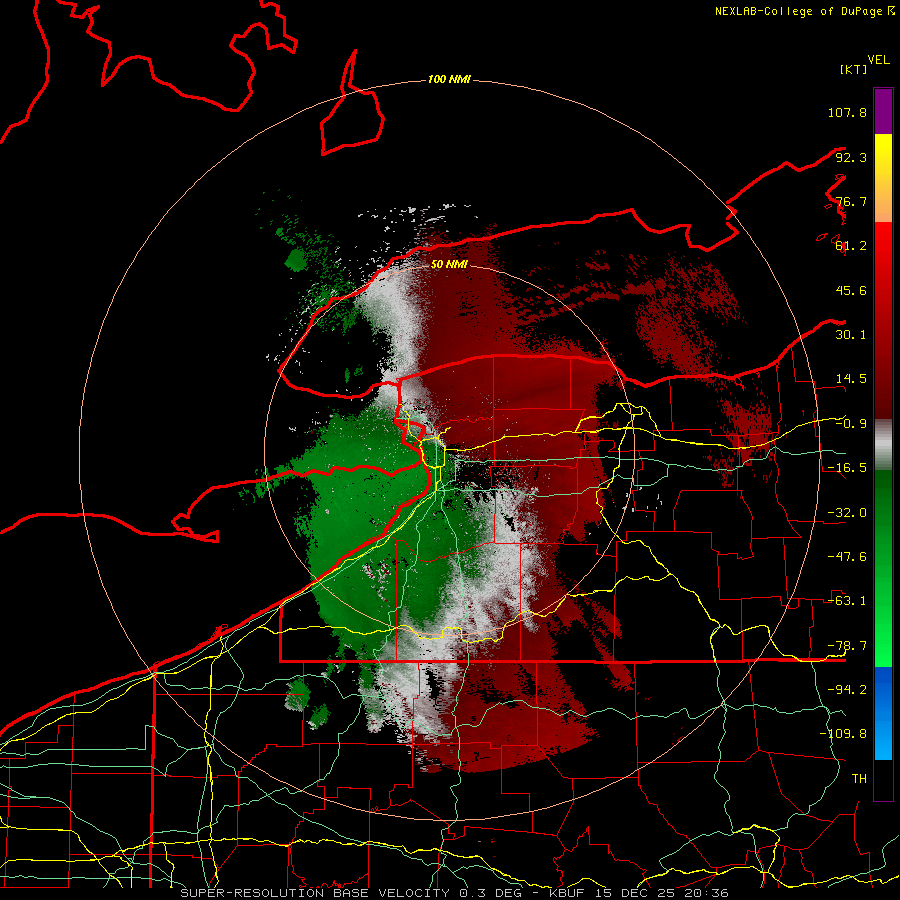Click the Super-Resolution Base Velocity caption text
Viewport: 900px width, 900px height.
[x=454, y=893]
